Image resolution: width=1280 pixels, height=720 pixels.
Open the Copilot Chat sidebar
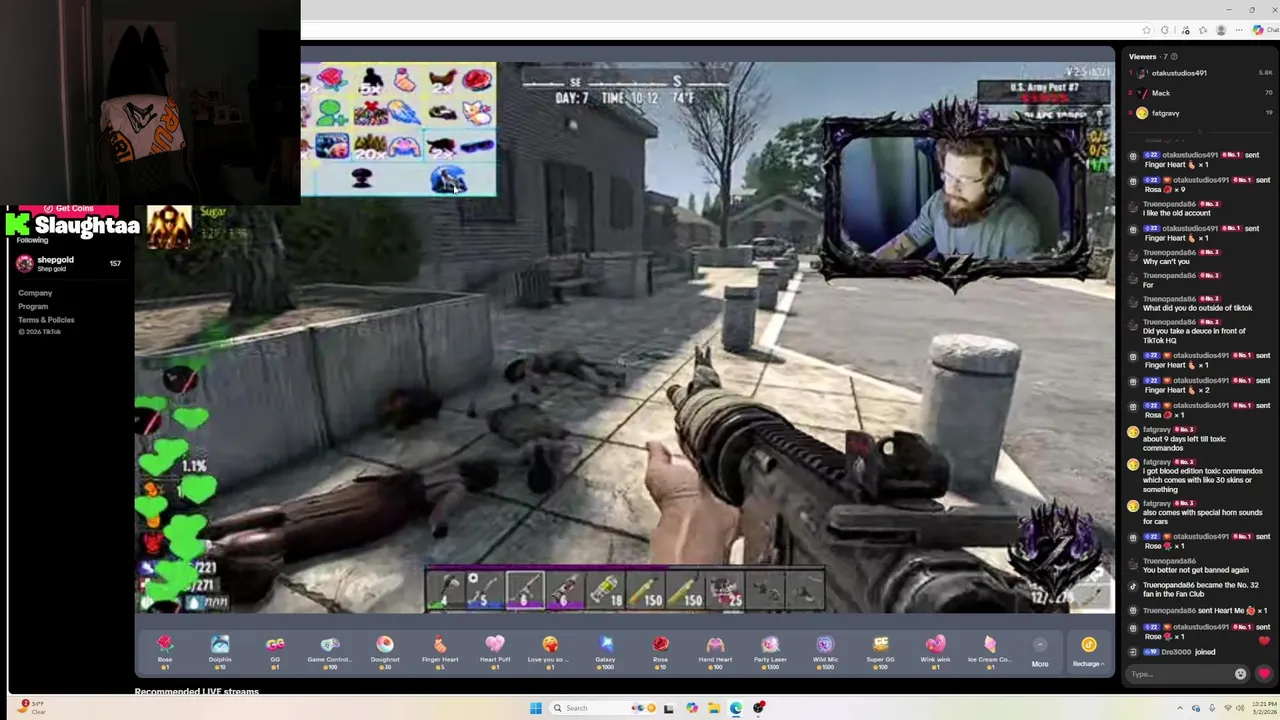coord(1263,30)
